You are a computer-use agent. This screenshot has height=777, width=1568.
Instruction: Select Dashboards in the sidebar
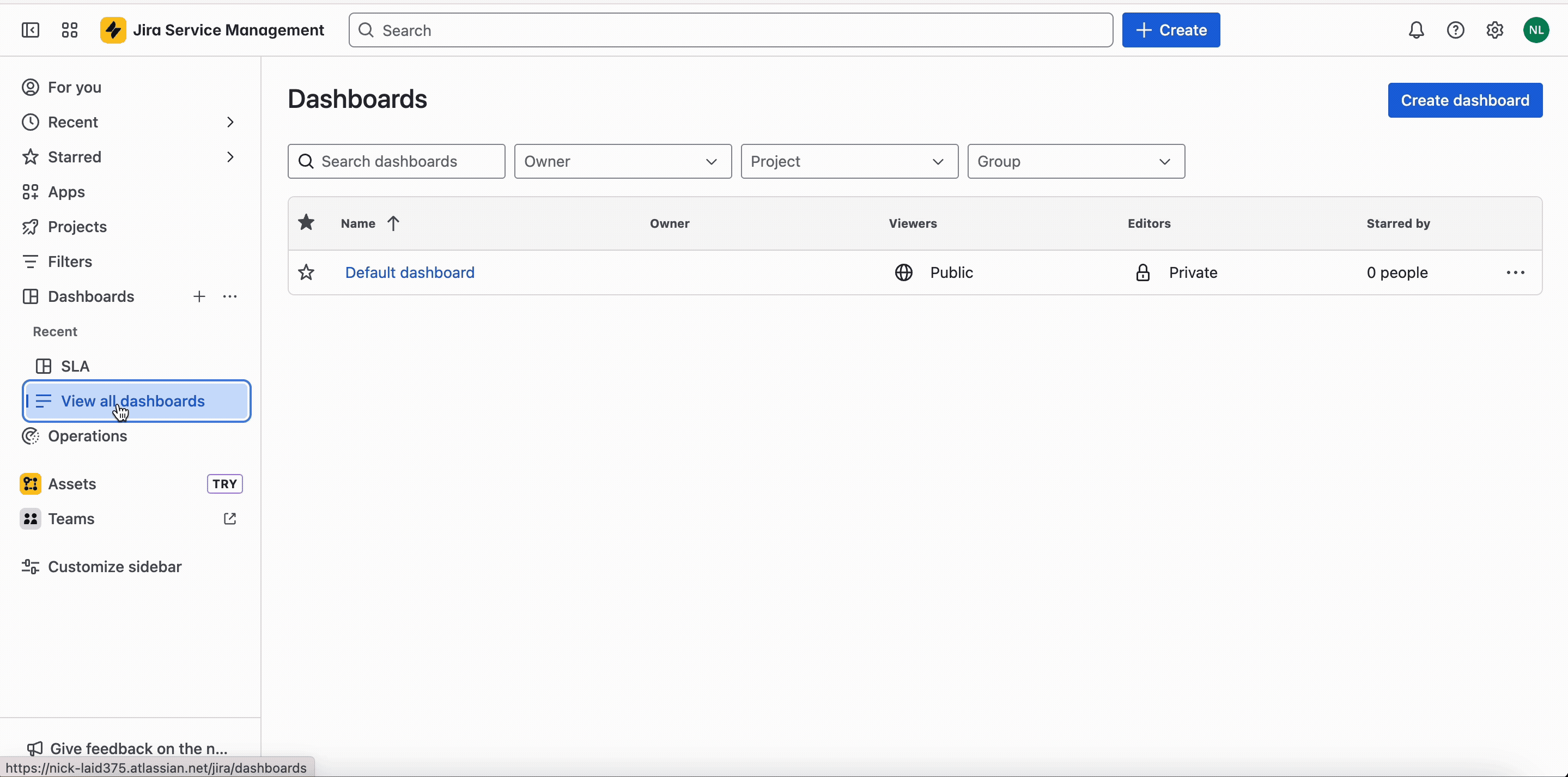click(x=92, y=296)
